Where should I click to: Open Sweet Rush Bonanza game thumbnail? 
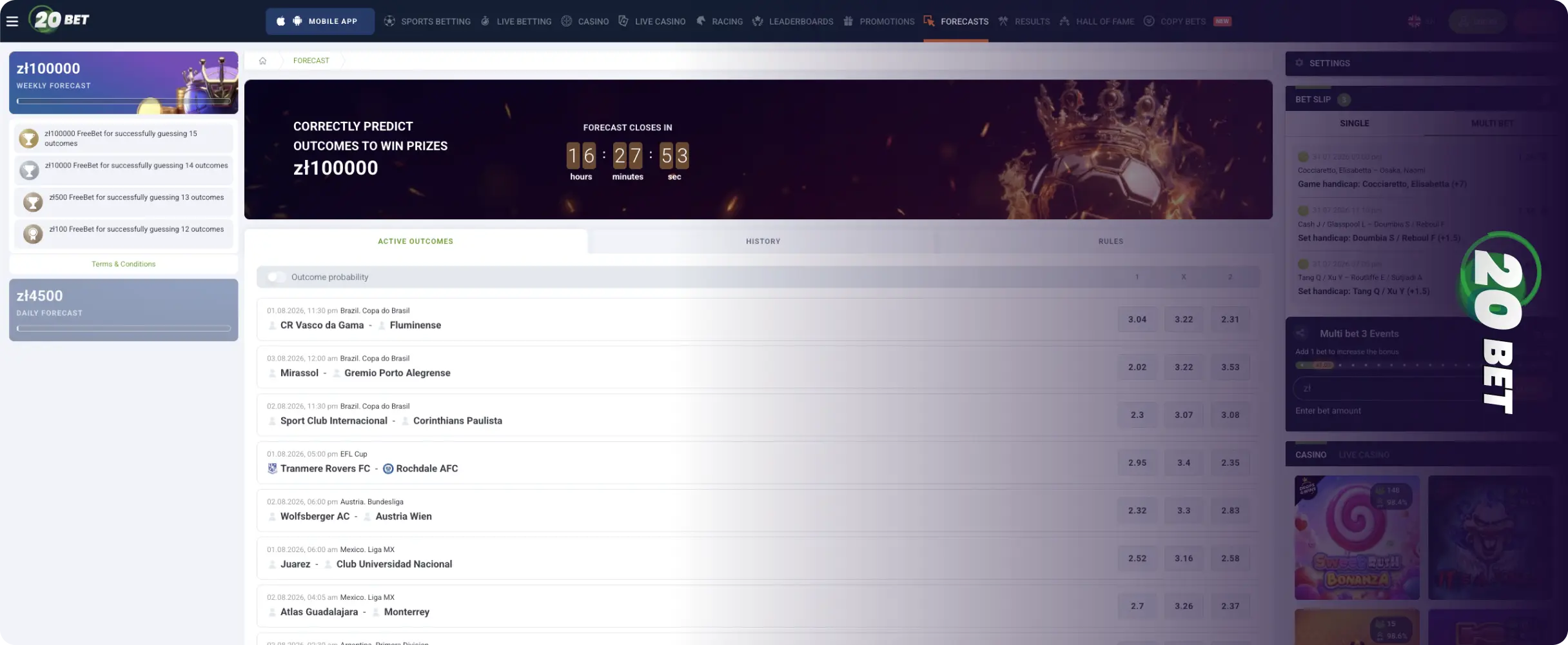tap(1357, 538)
